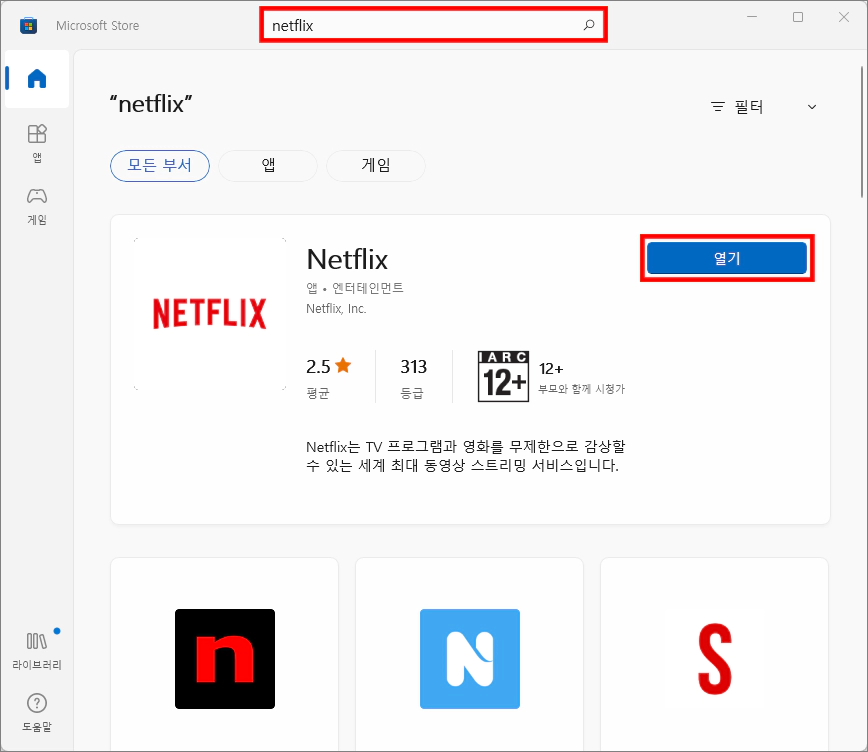Select the 앱 filter tab

(268, 166)
